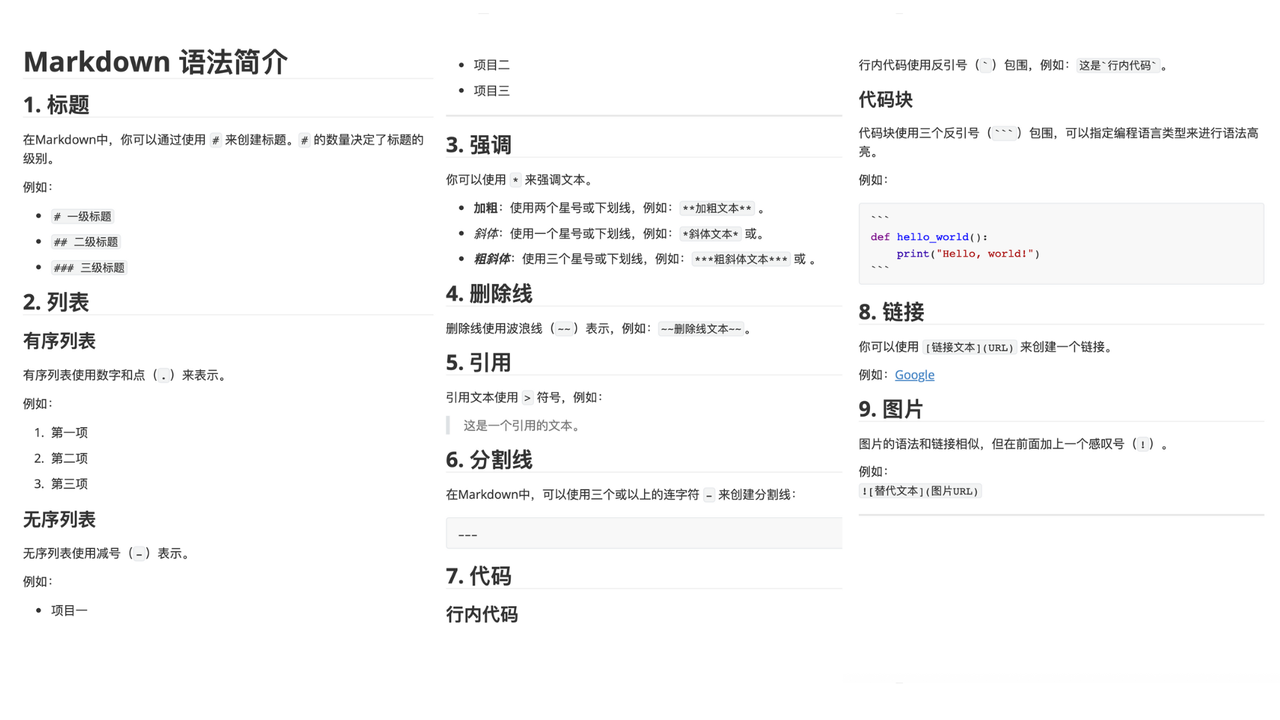The height and width of the screenshot is (720, 1280).
Task: Click the '代码块' subheading
Action: pos(886,99)
